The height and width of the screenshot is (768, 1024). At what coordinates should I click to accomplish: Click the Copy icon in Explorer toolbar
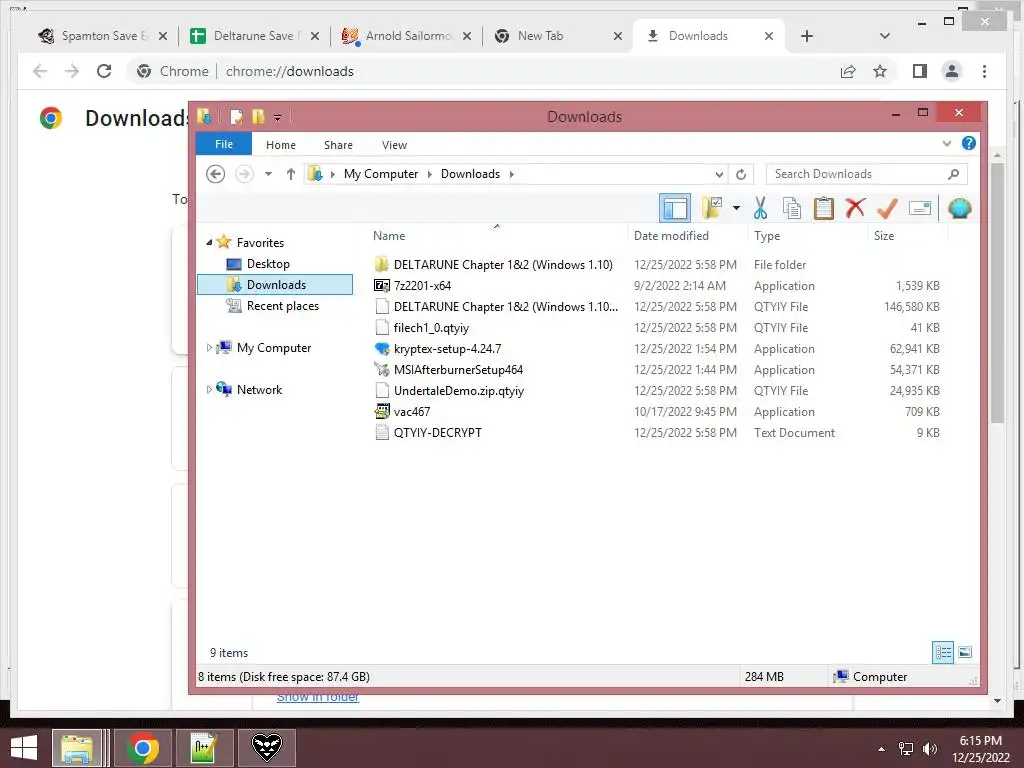[x=792, y=208]
